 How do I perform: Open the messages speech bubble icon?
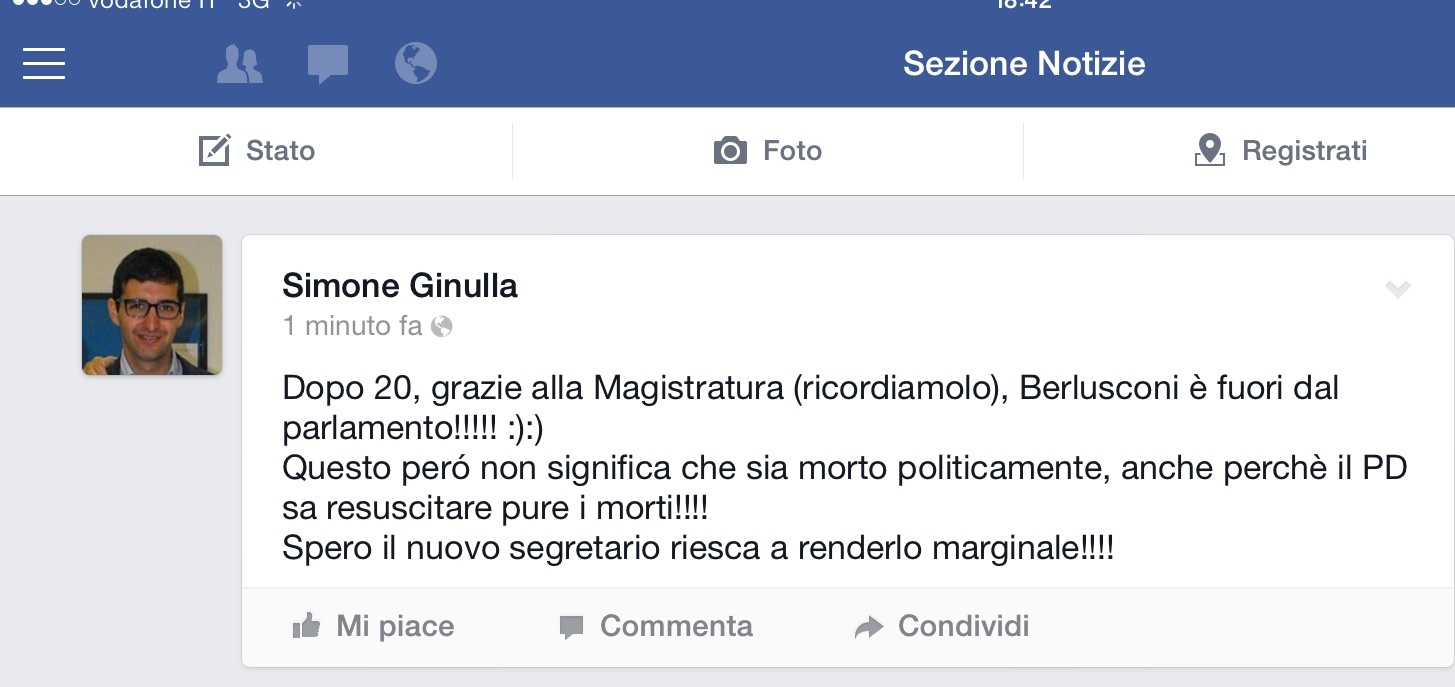click(328, 65)
